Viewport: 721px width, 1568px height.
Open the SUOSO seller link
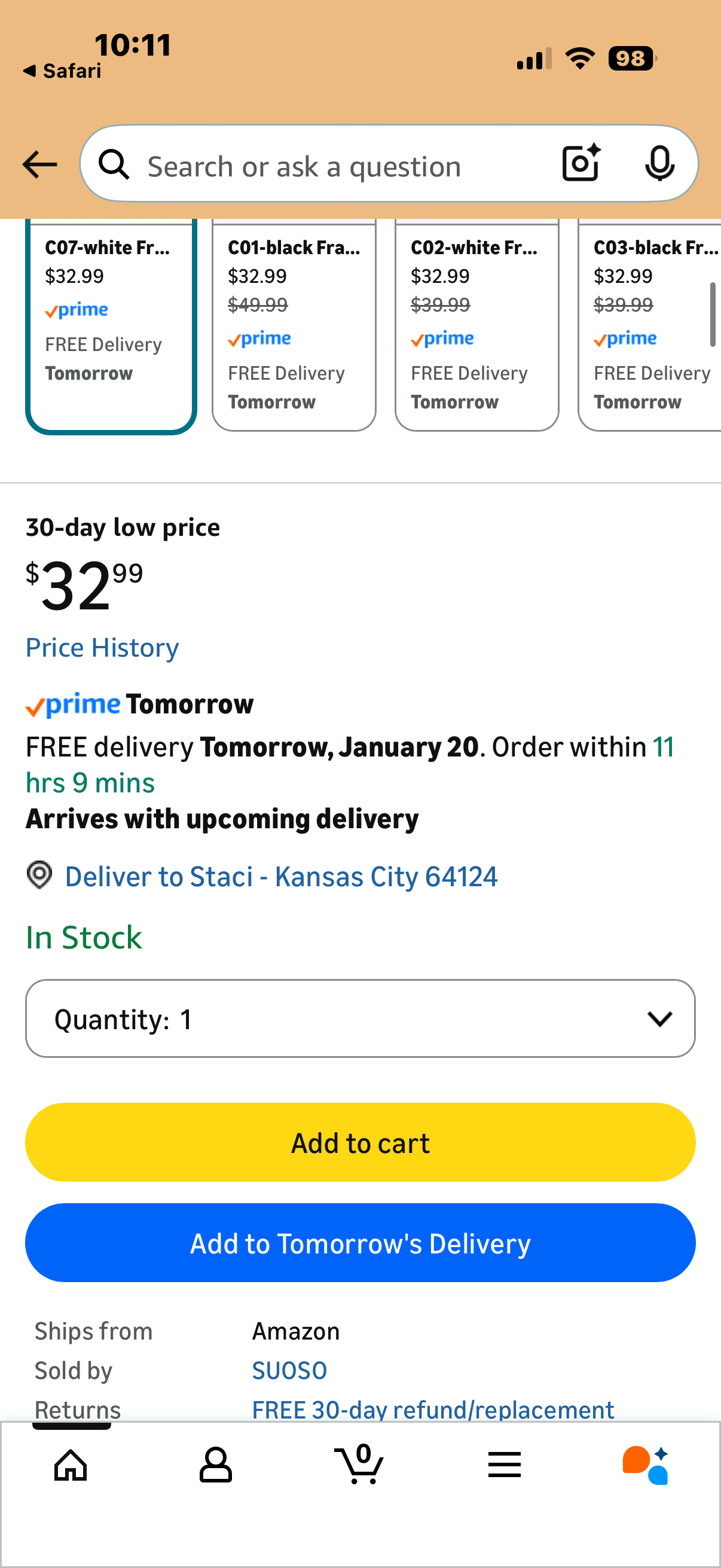pos(289,1371)
